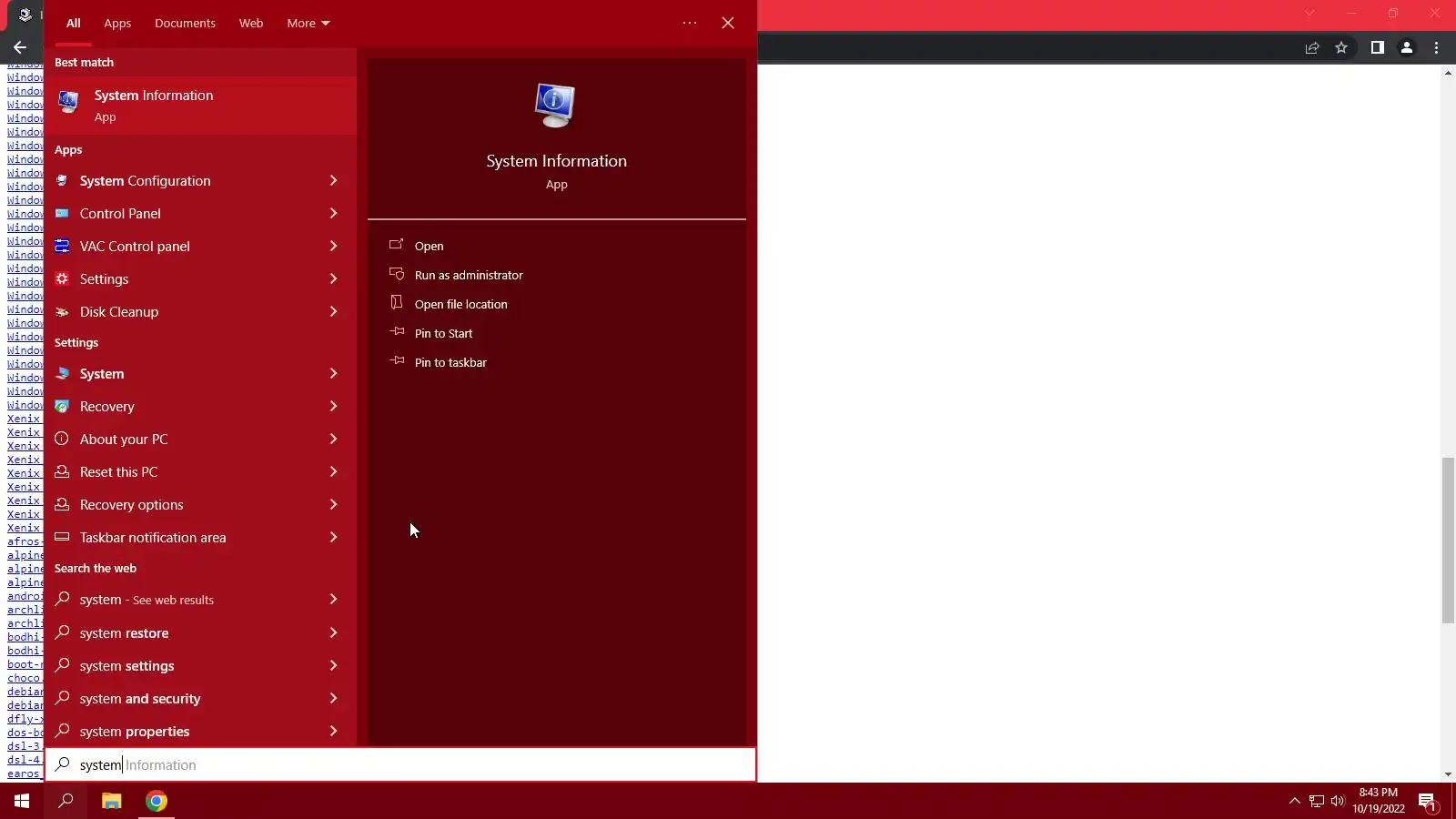The height and width of the screenshot is (819, 1456).
Task: Click Chrome's share page icon
Action: click(x=1312, y=47)
